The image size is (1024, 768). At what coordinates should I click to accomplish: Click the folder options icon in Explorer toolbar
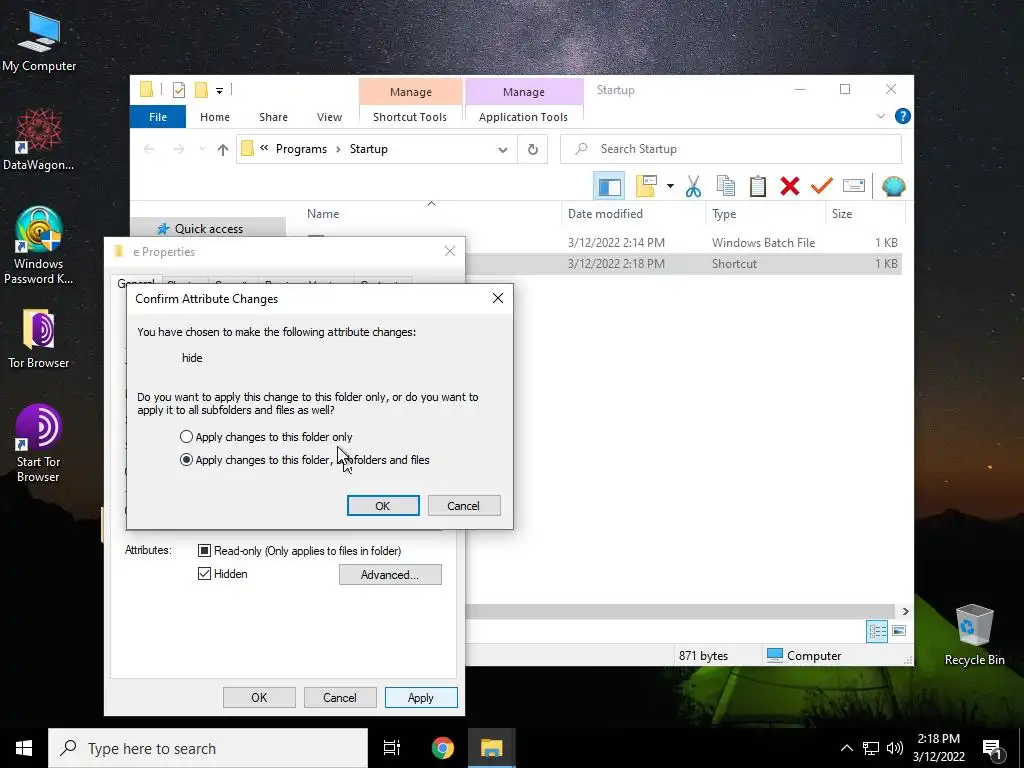[x=646, y=187]
